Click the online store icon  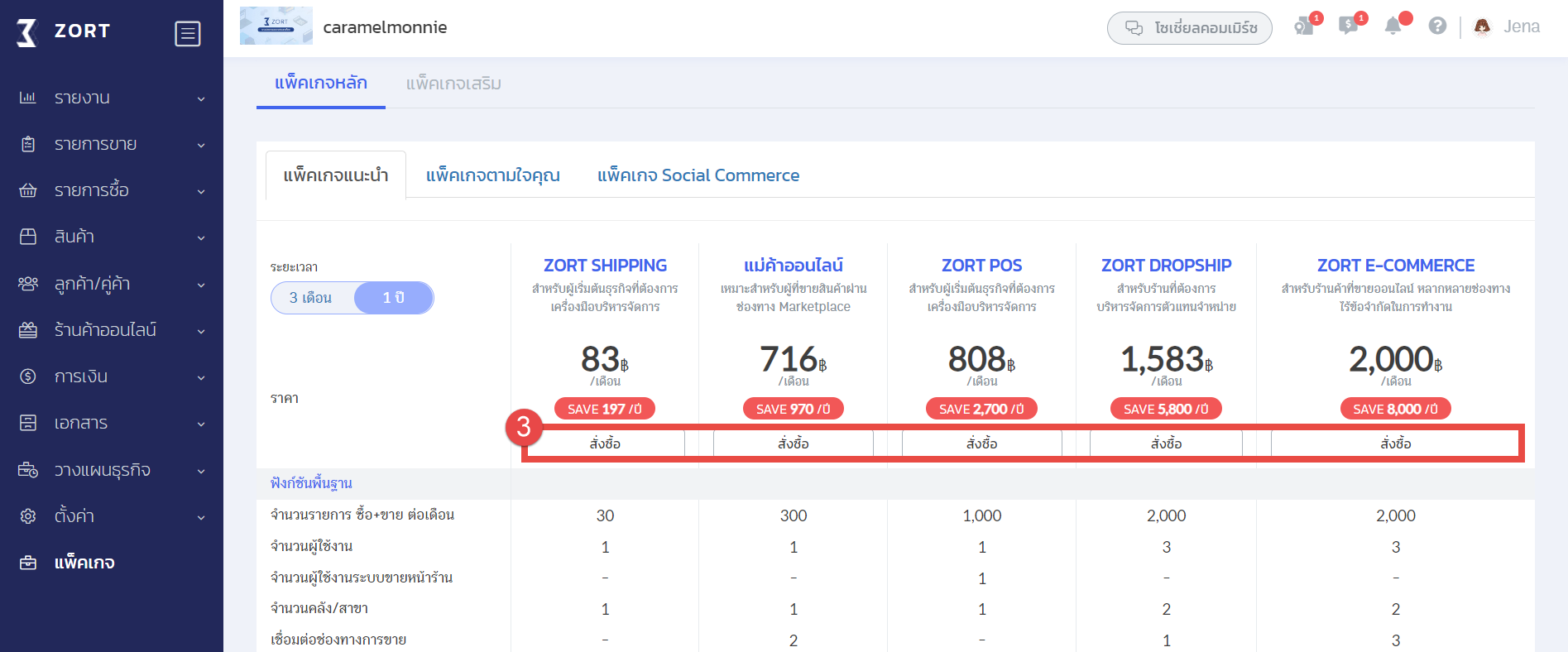click(x=28, y=330)
